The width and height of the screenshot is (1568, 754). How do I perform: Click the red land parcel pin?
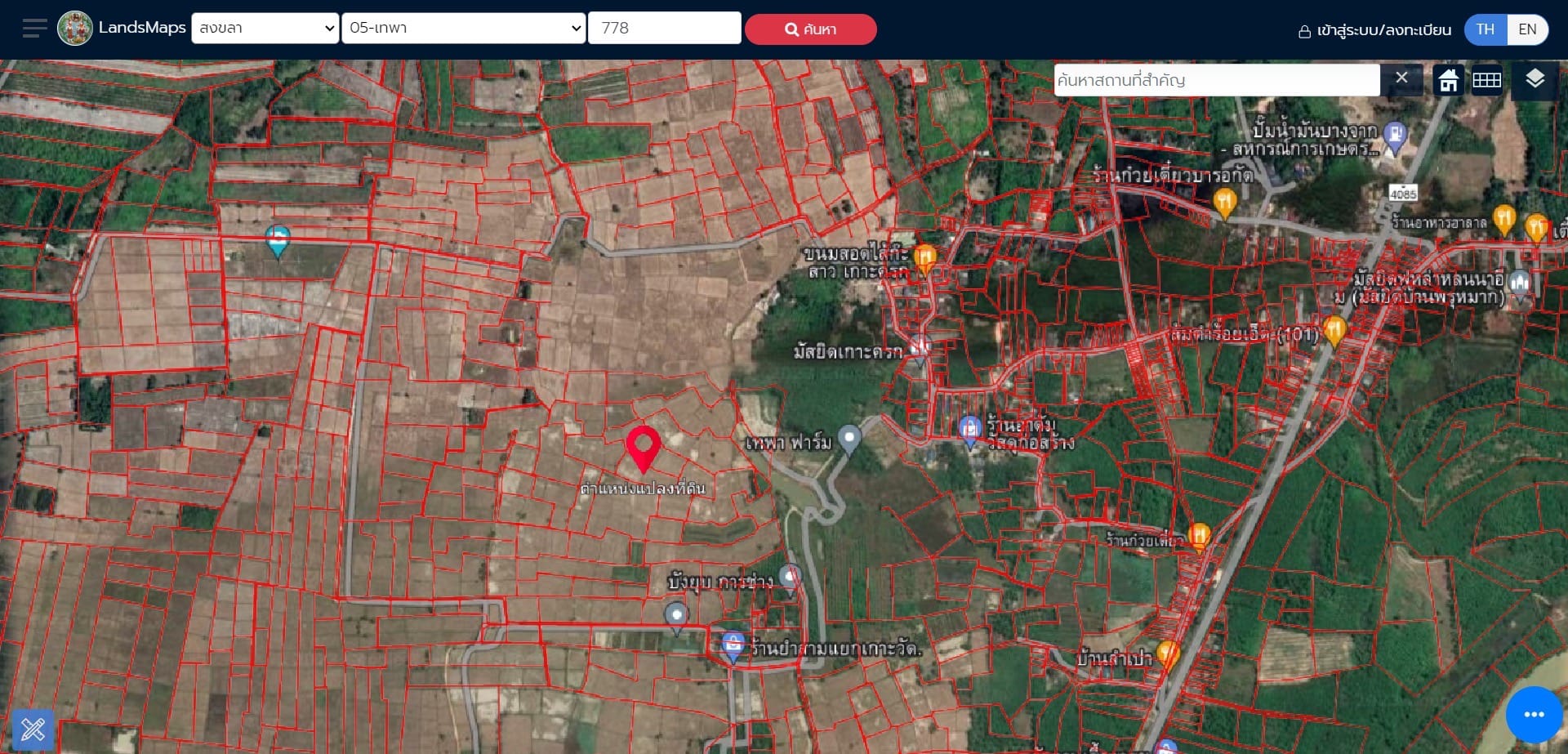[x=644, y=448]
